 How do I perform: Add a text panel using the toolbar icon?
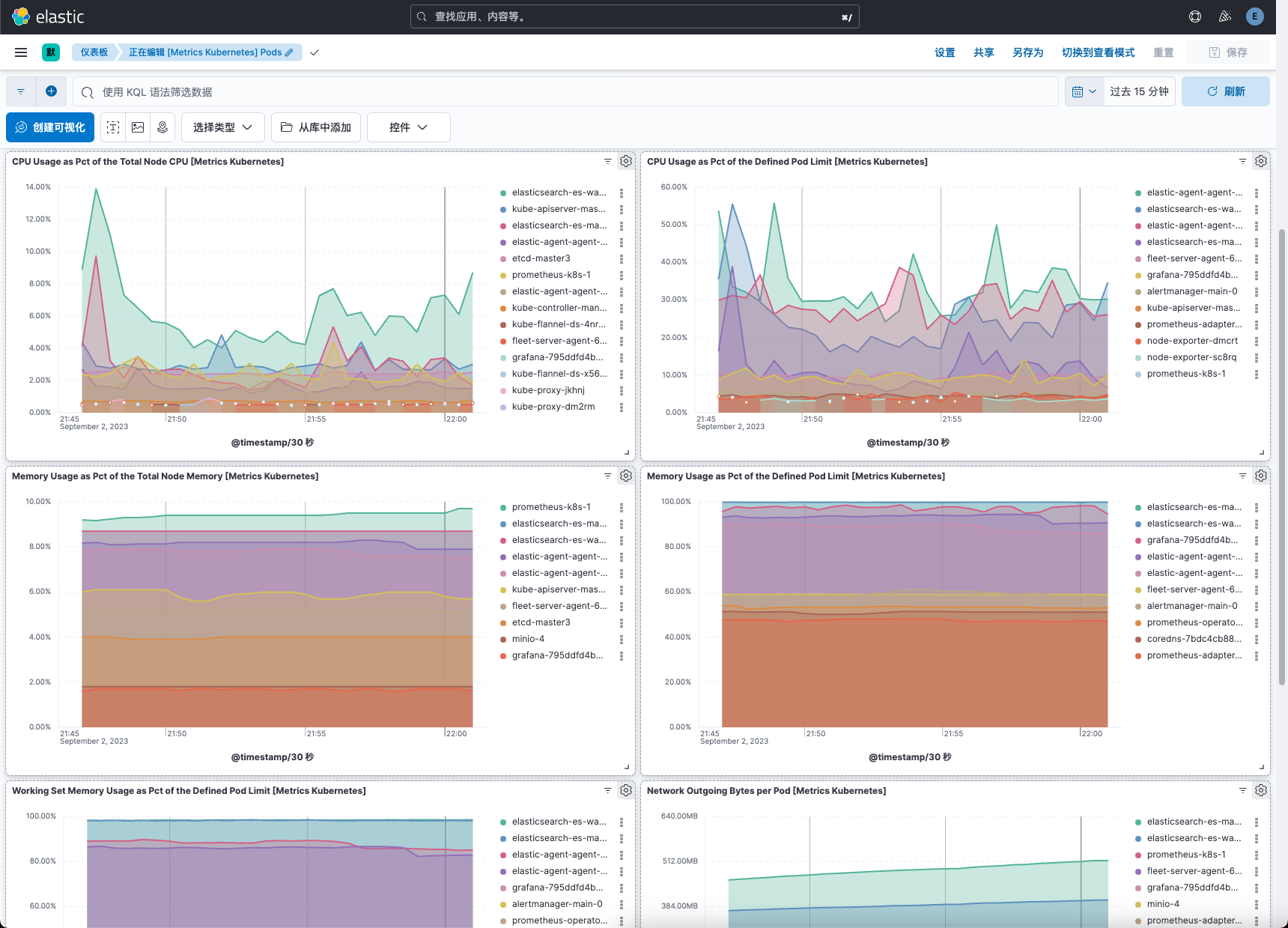[x=113, y=127]
